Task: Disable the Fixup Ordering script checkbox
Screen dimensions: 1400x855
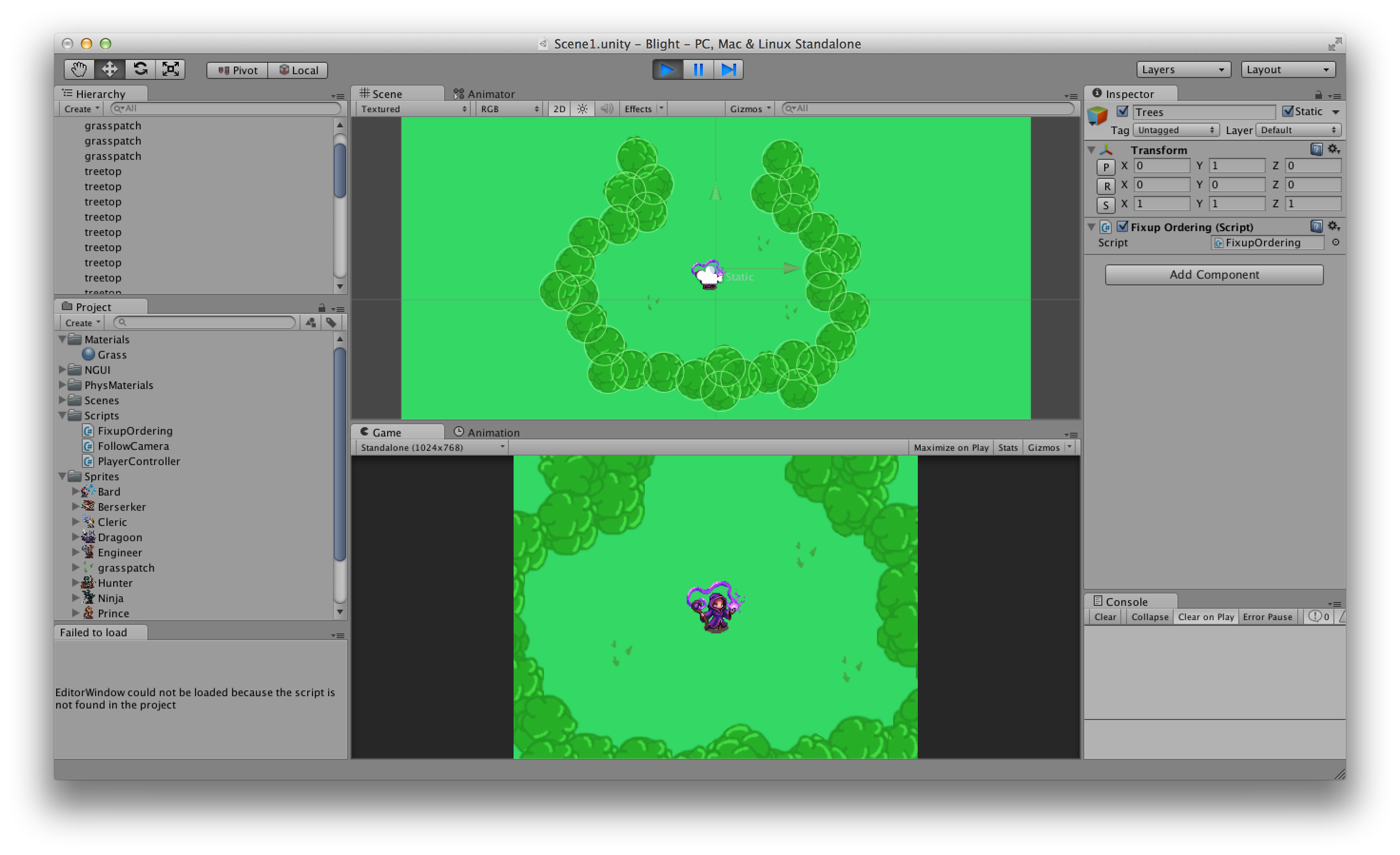Action: (x=1122, y=227)
